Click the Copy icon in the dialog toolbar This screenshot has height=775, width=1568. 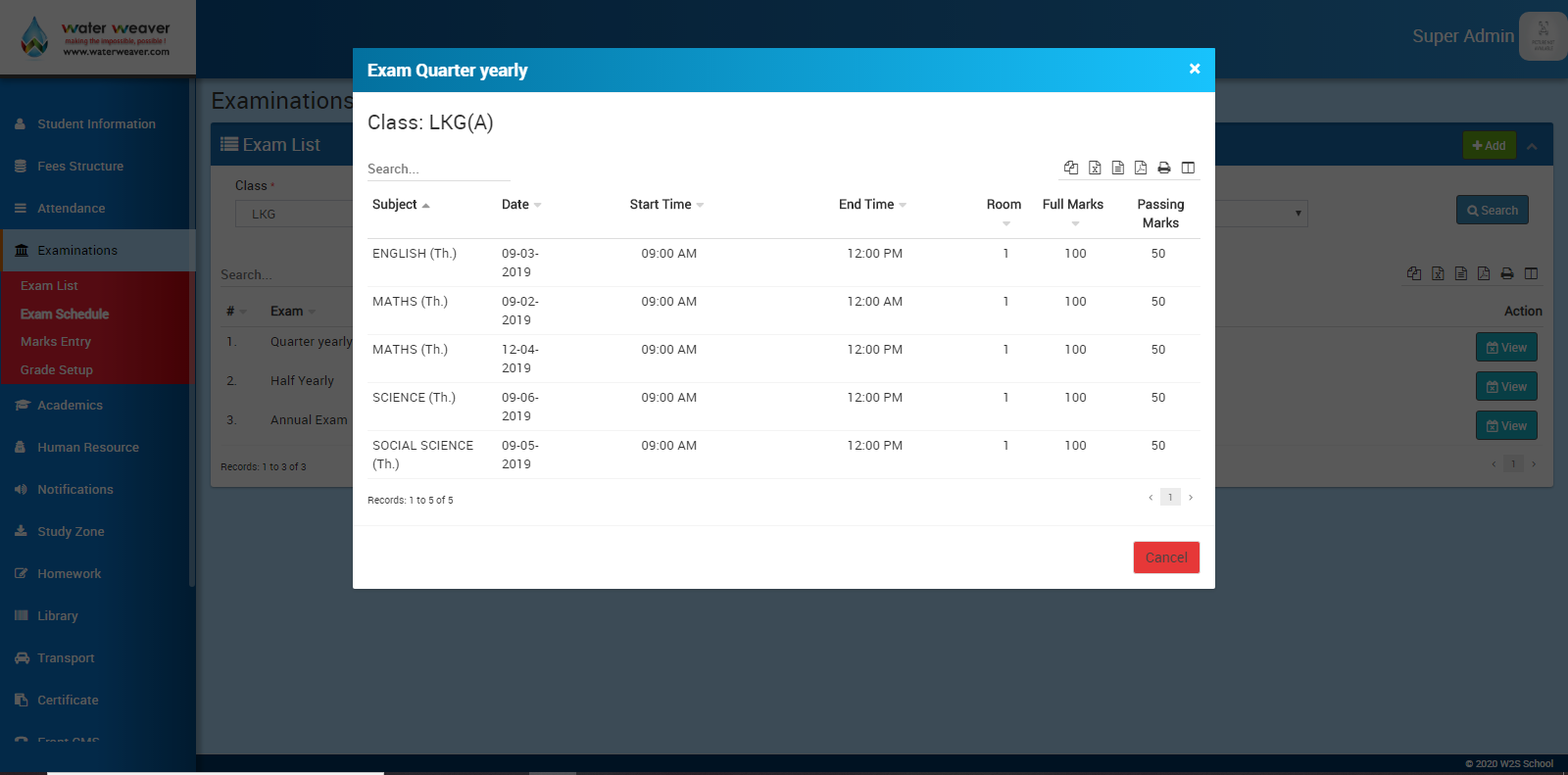(1071, 168)
